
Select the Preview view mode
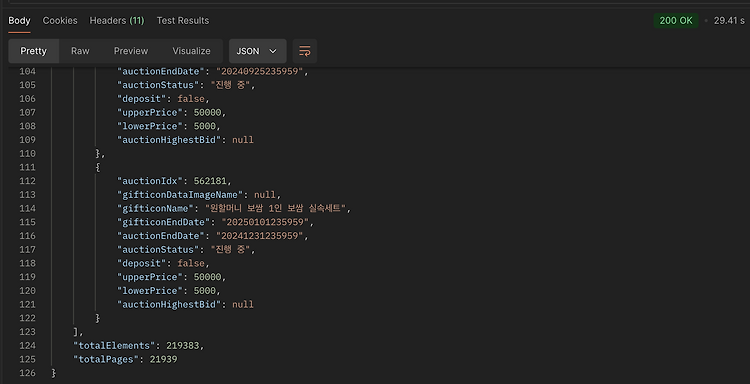131,51
